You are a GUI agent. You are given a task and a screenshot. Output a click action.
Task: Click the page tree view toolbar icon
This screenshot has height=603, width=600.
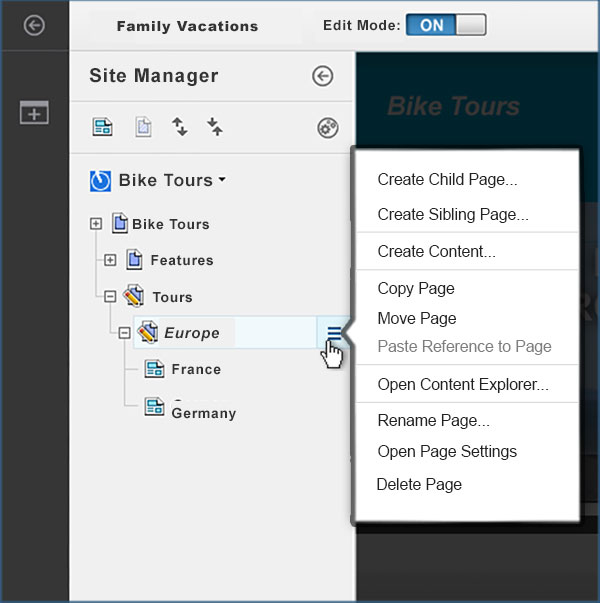[101, 126]
